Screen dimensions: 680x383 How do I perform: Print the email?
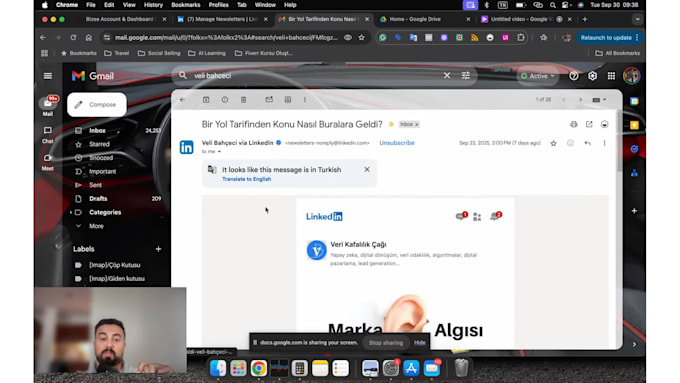point(574,124)
